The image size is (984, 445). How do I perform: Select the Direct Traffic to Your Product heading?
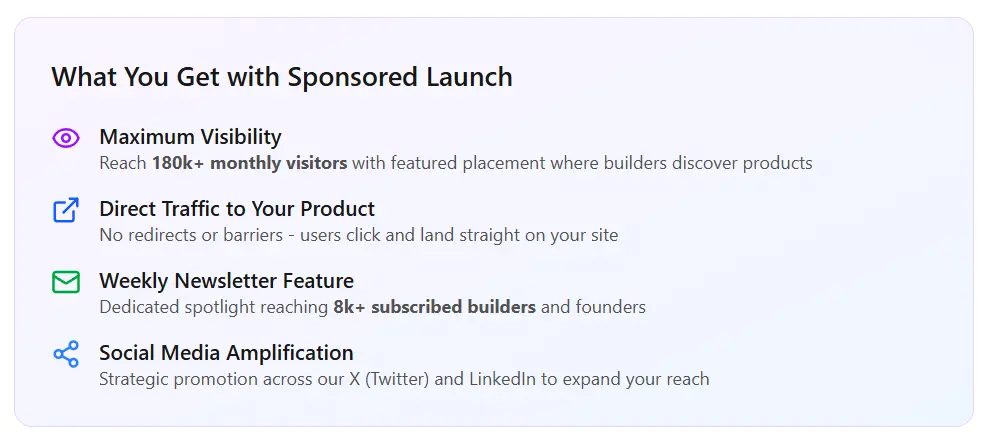point(237,209)
